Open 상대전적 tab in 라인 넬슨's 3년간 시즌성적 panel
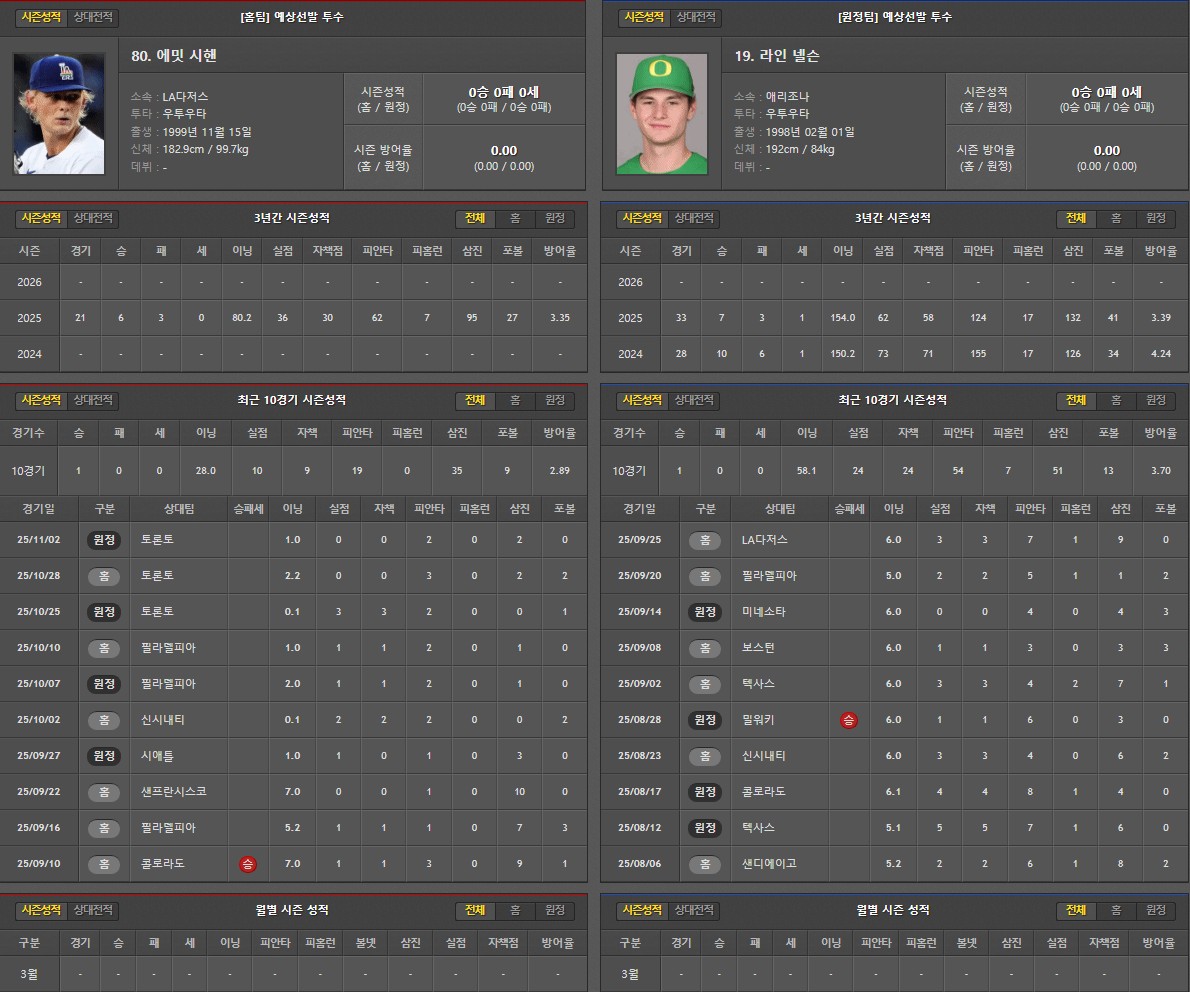Viewport: 1190px width, 992px height. click(695, 218)
